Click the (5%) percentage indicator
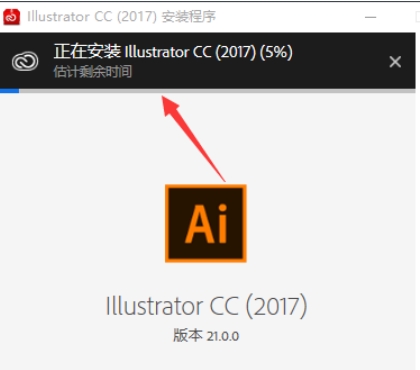 click(x=276, y=52)
